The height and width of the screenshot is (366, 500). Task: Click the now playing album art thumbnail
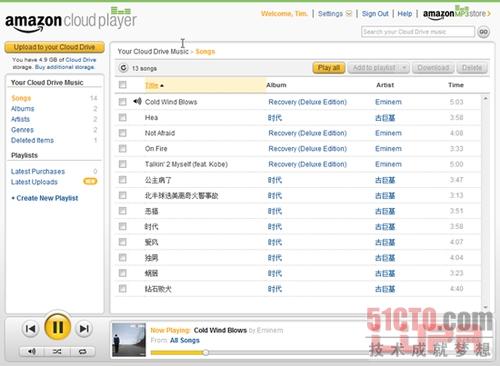pyautogui.click(x=129, y=339)
